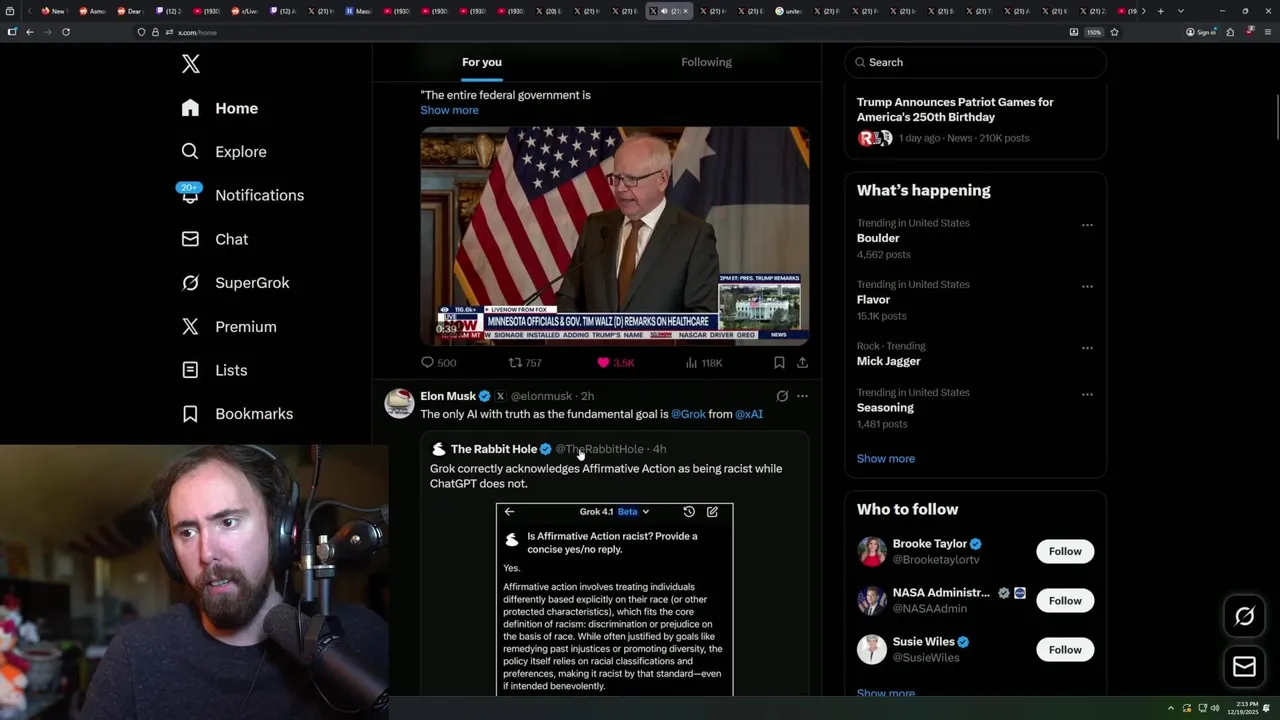Click the @elonmusk handle
1280x720 pixels.
click(541, 396)
